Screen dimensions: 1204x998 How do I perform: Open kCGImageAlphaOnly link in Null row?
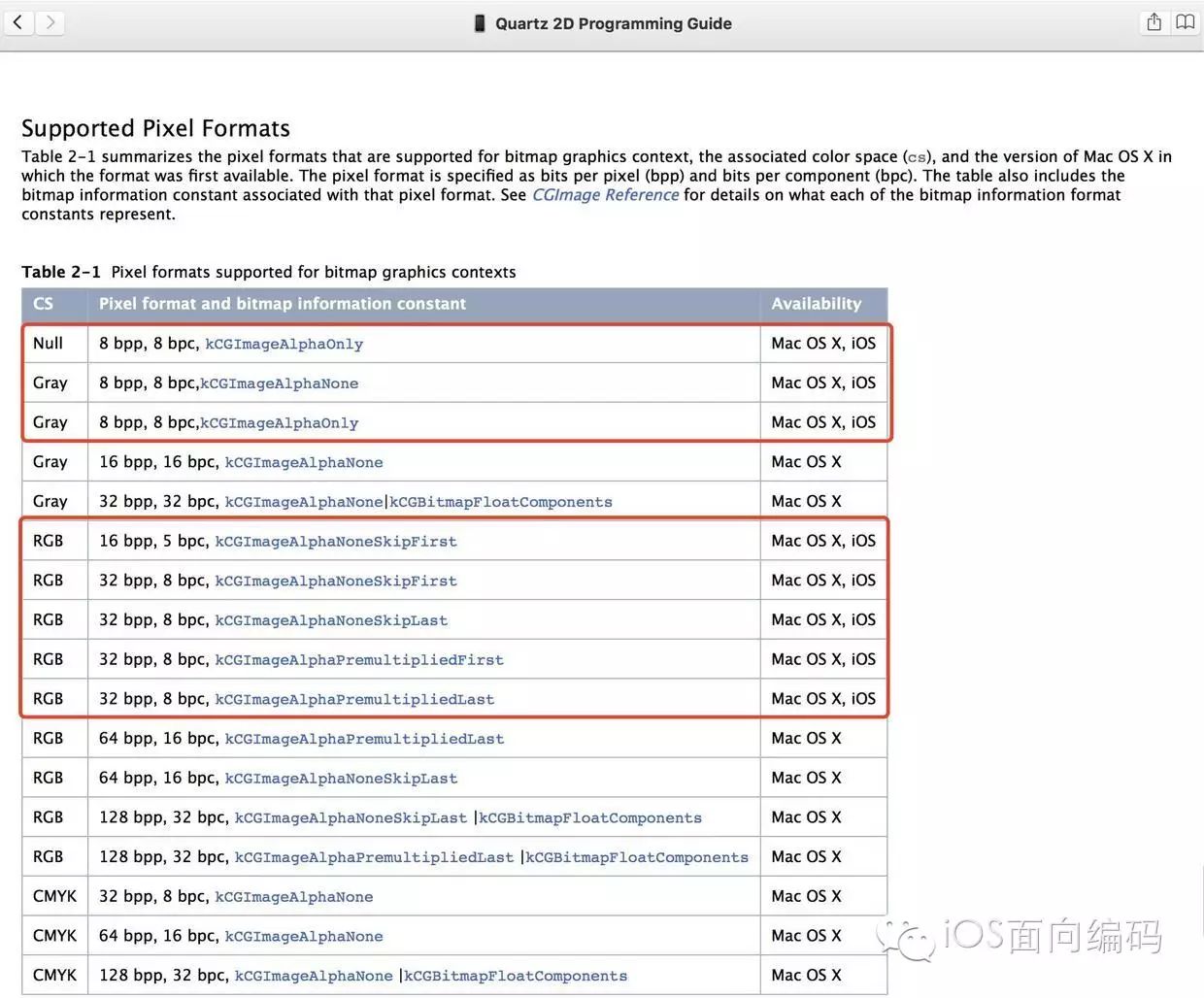284,344
